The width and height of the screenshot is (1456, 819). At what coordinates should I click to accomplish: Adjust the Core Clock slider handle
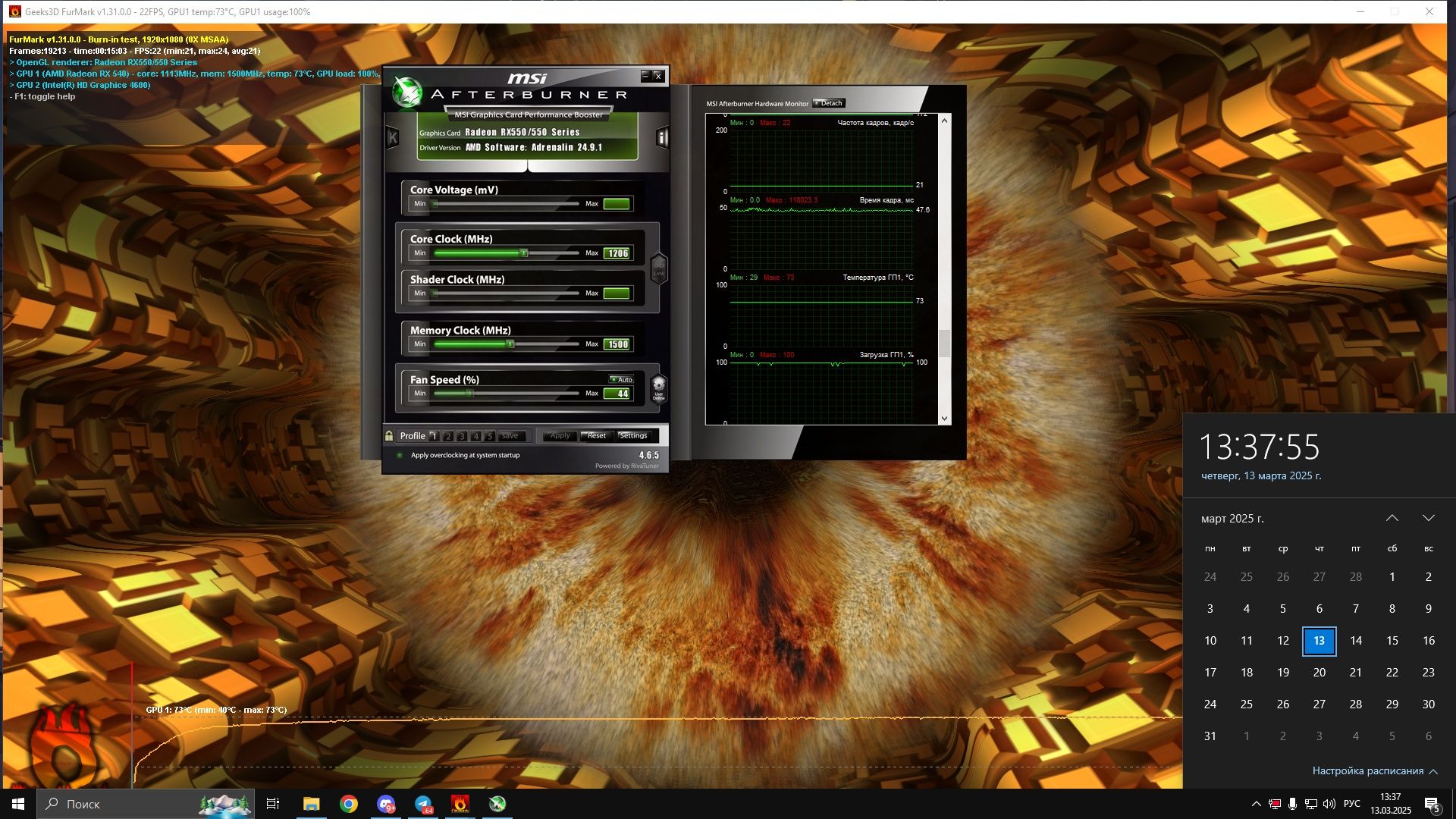pos(523,253)
